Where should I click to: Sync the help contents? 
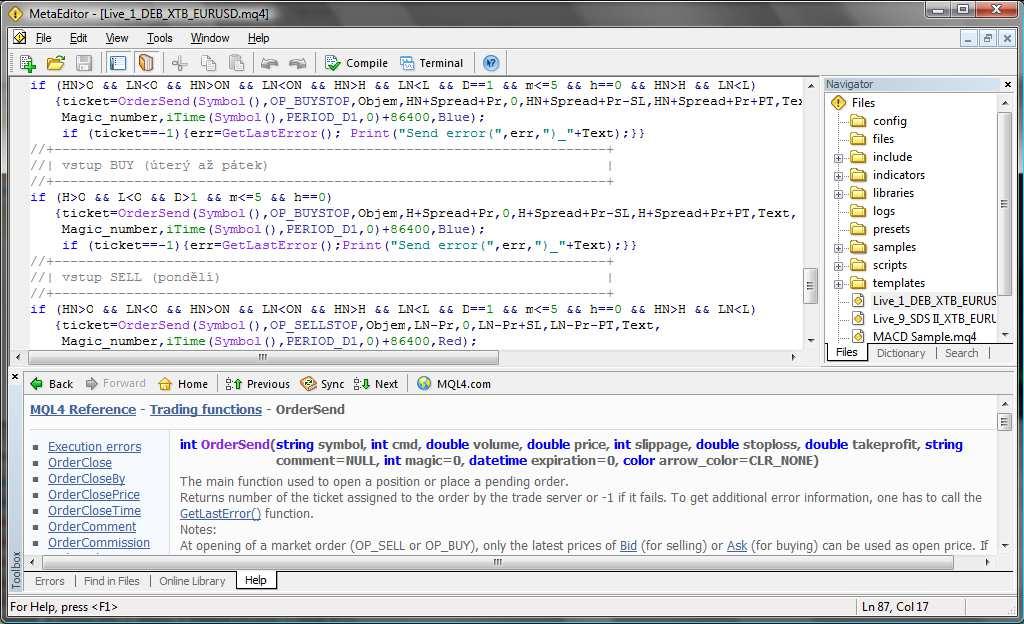[322, 384]
